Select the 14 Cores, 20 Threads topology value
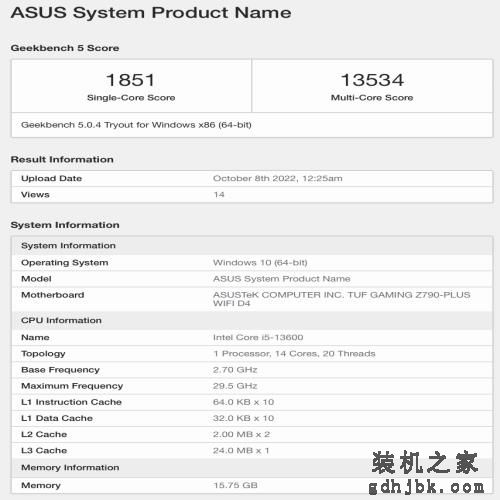 pyautogui.click(x=294, y=354)
